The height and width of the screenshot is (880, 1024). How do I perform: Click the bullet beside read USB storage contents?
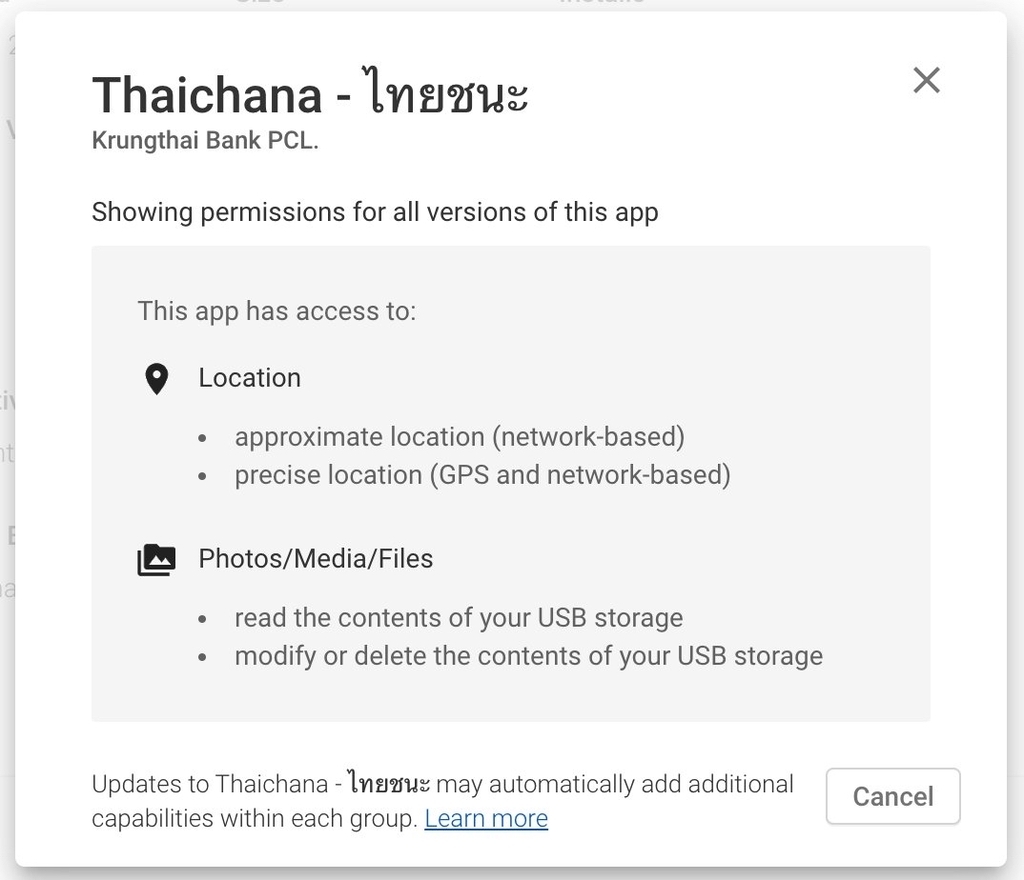[x=203, y=620]
